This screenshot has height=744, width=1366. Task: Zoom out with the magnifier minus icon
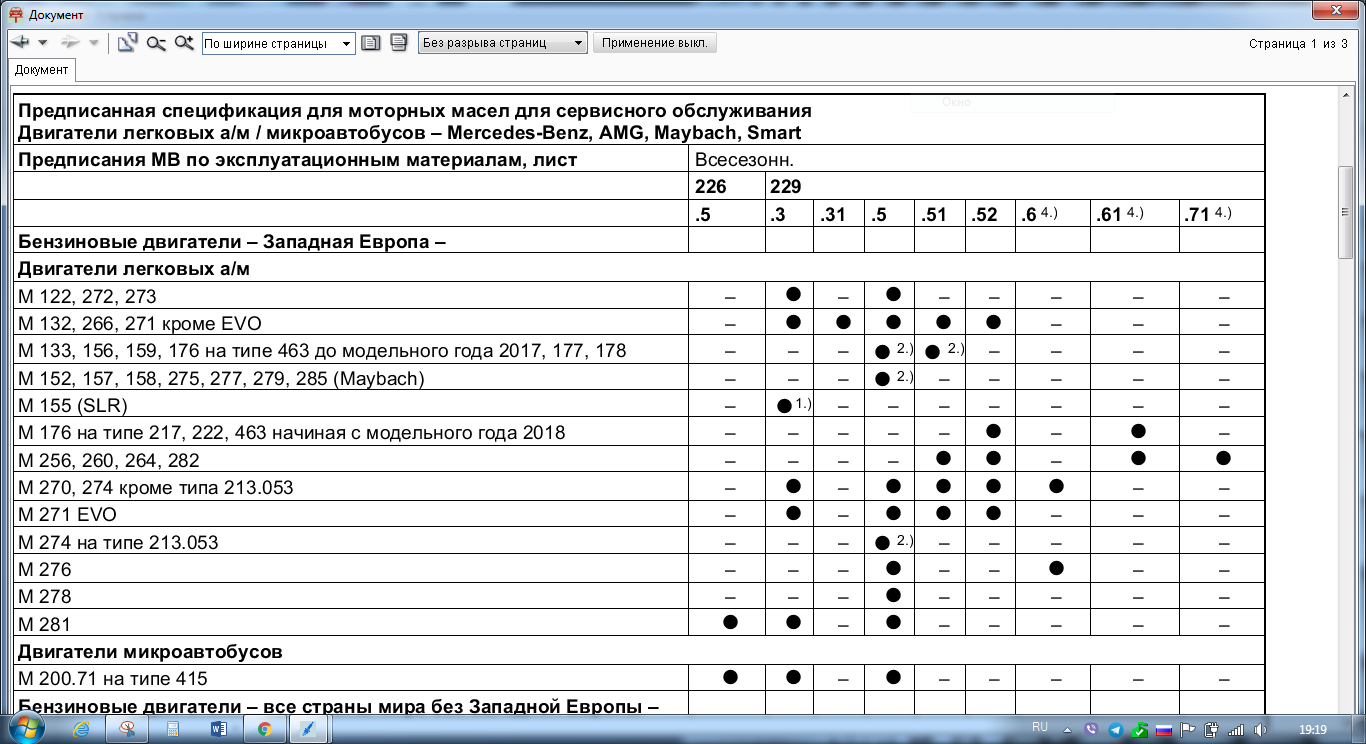[155, 43]
